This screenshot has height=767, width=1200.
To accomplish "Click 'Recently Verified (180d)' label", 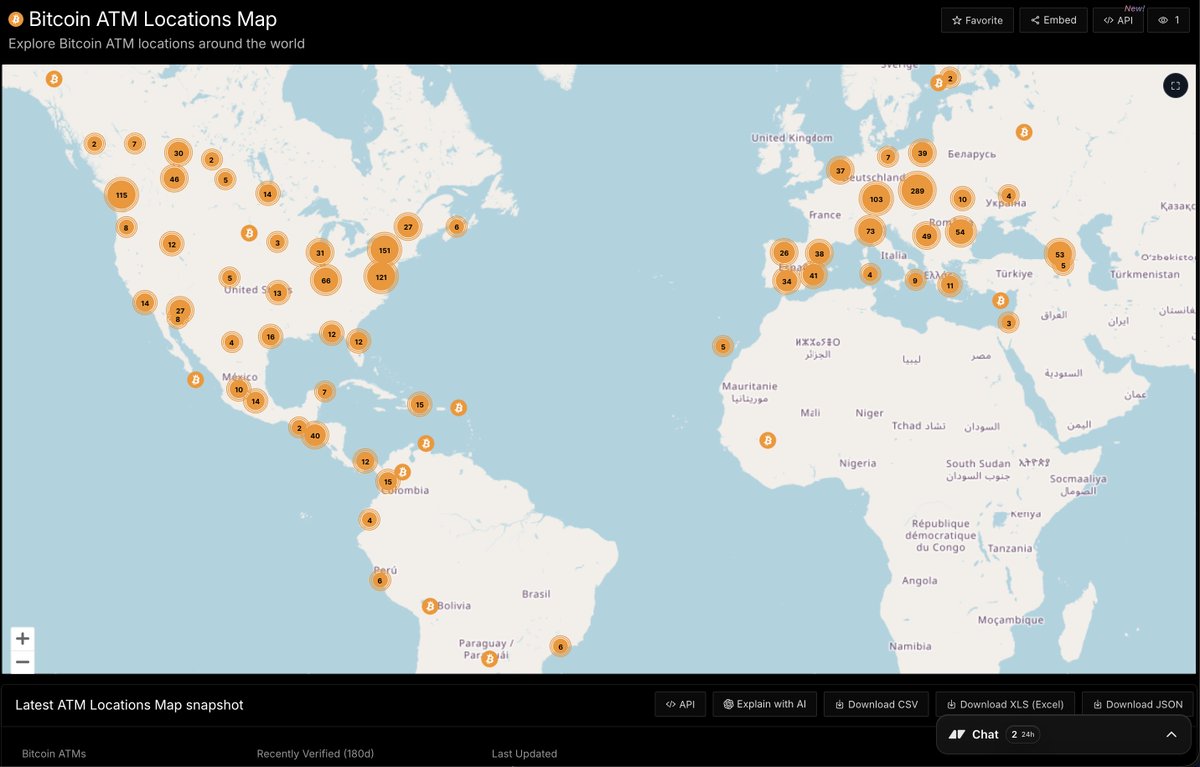I will coord(315,754).
